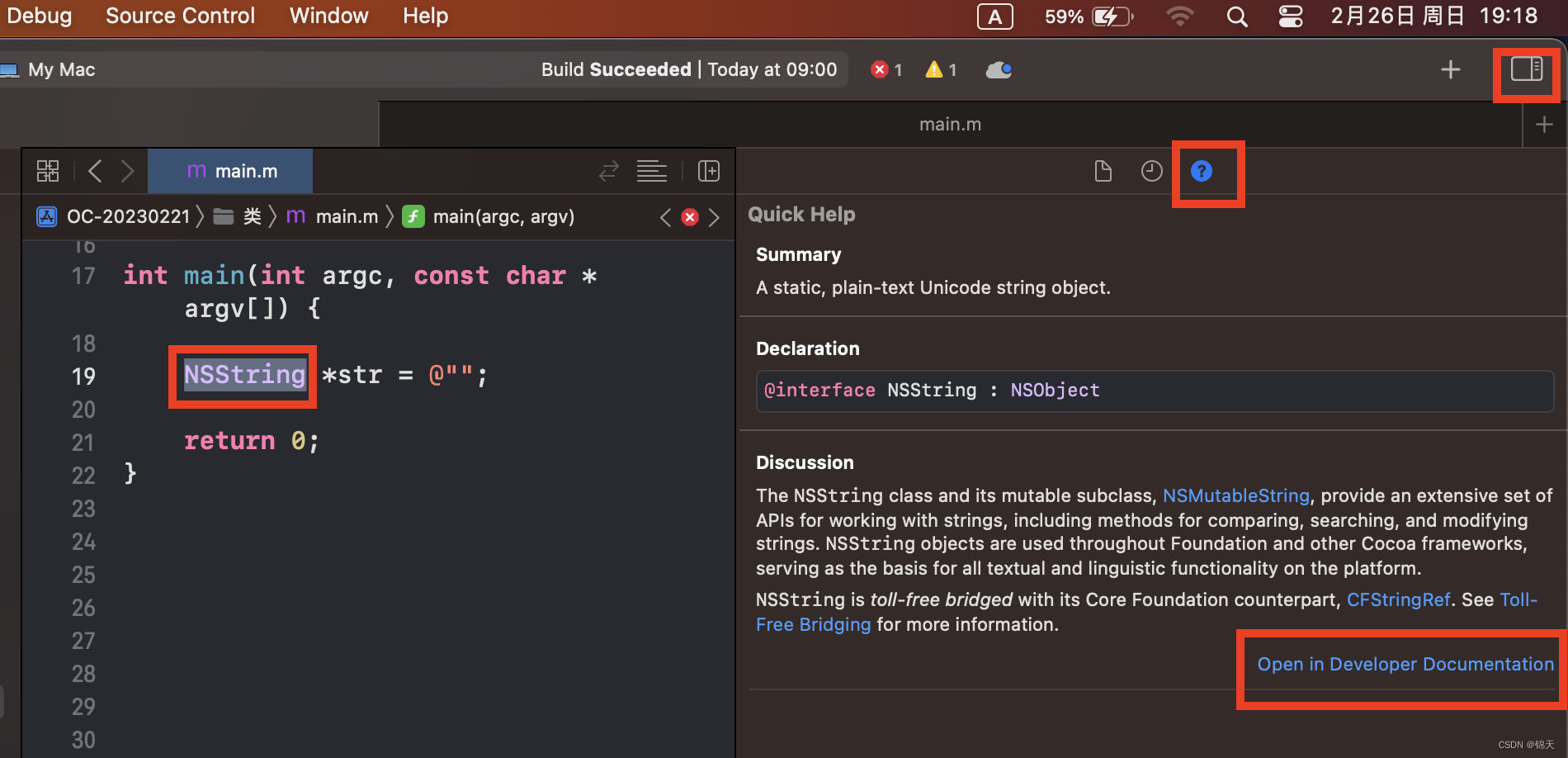Go back in editor history
This screenshot has height=758, width=1568.
[95, 171]
